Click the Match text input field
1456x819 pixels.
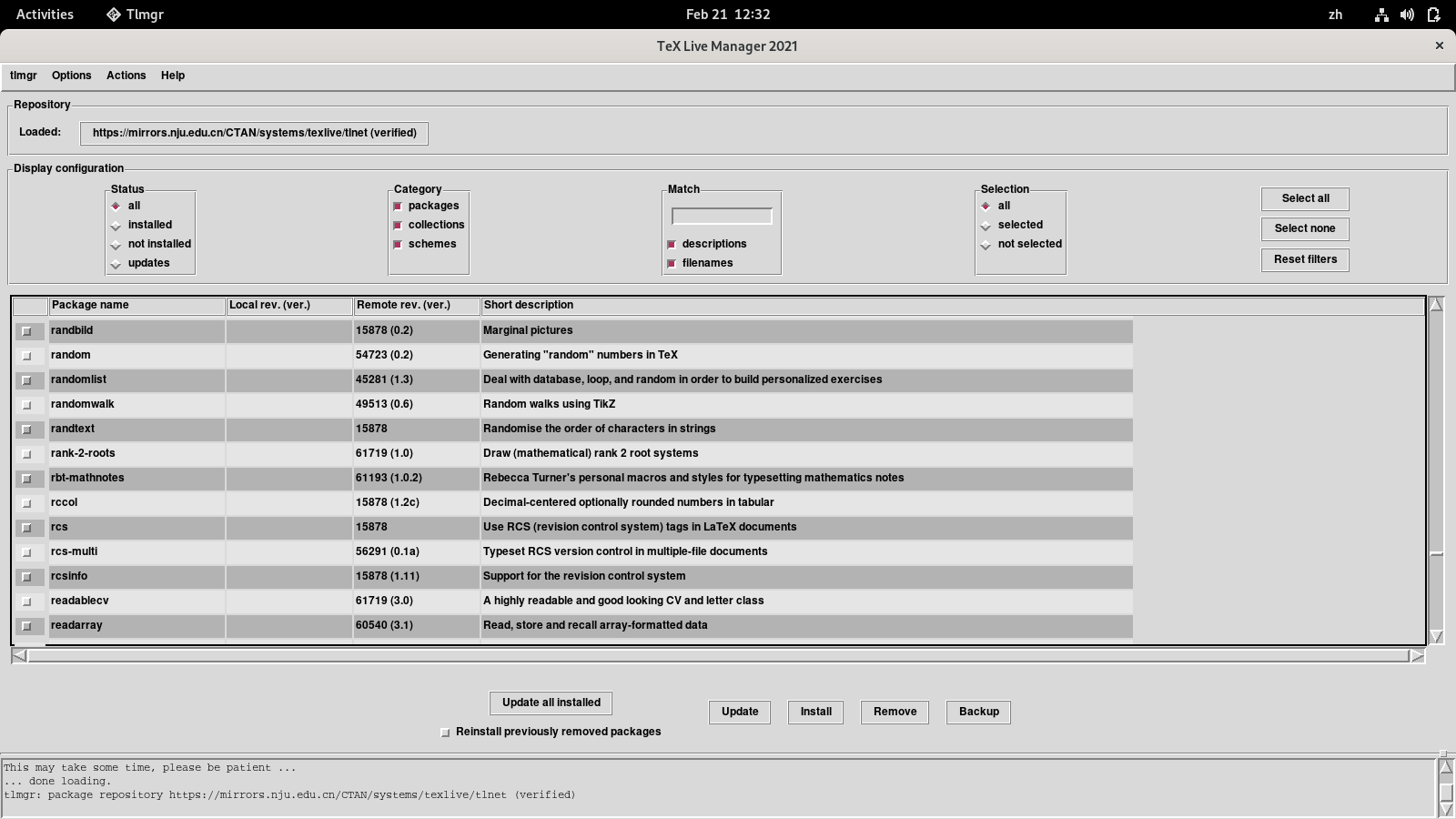pyautogui.click(x=722, y=217)
